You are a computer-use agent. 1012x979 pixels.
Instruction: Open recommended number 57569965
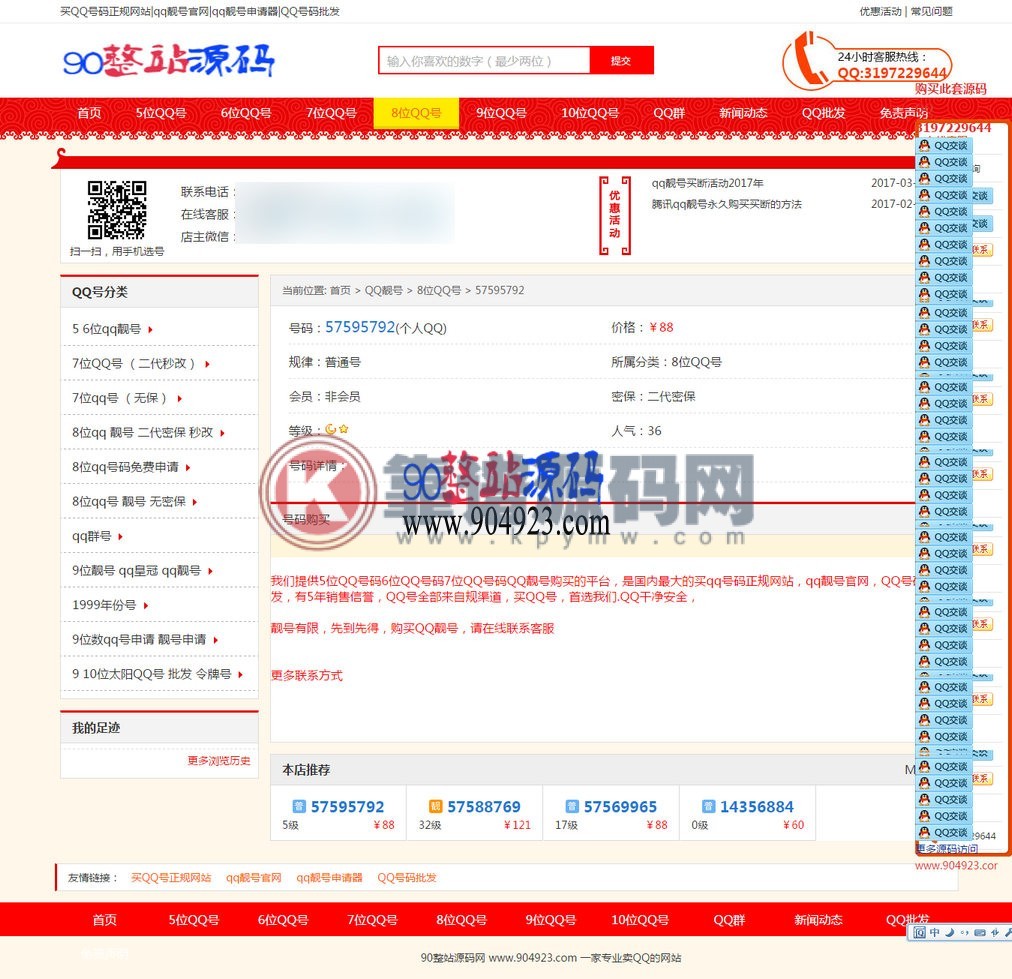pos(620,807)
